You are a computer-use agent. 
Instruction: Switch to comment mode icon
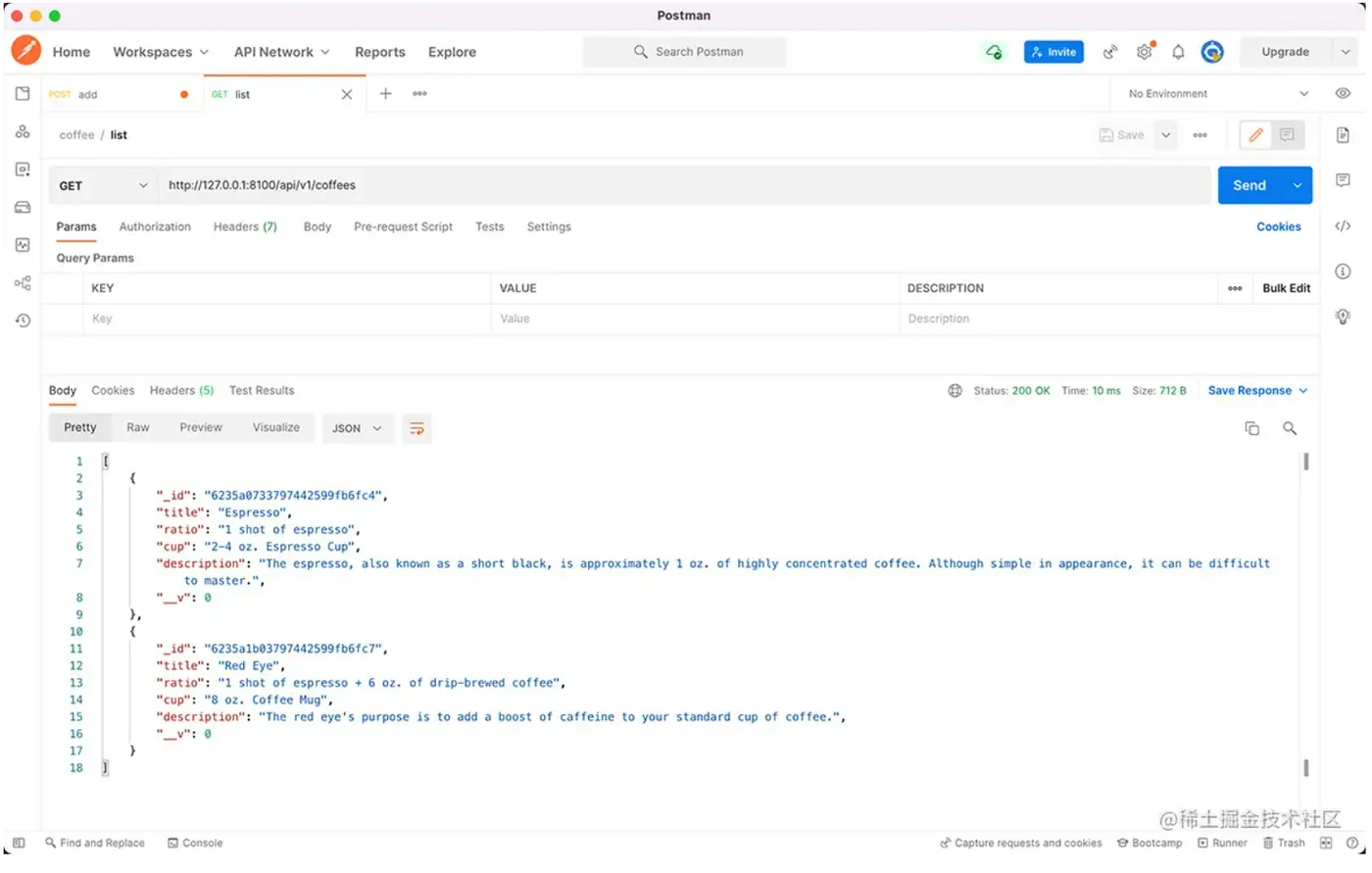click(1287, 135)
